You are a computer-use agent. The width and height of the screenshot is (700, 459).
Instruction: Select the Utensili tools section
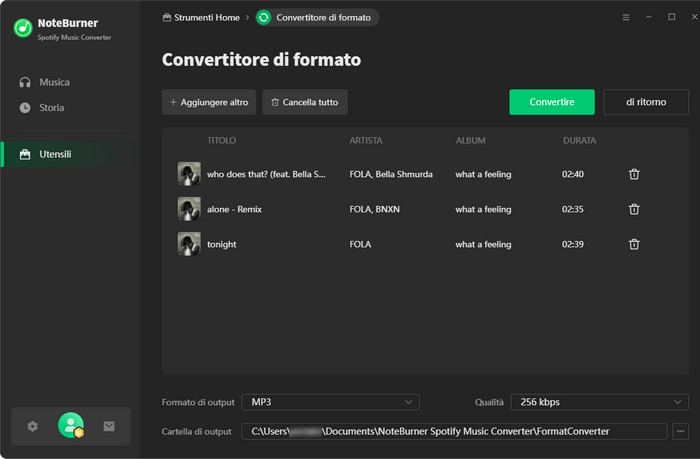(70, 154)
